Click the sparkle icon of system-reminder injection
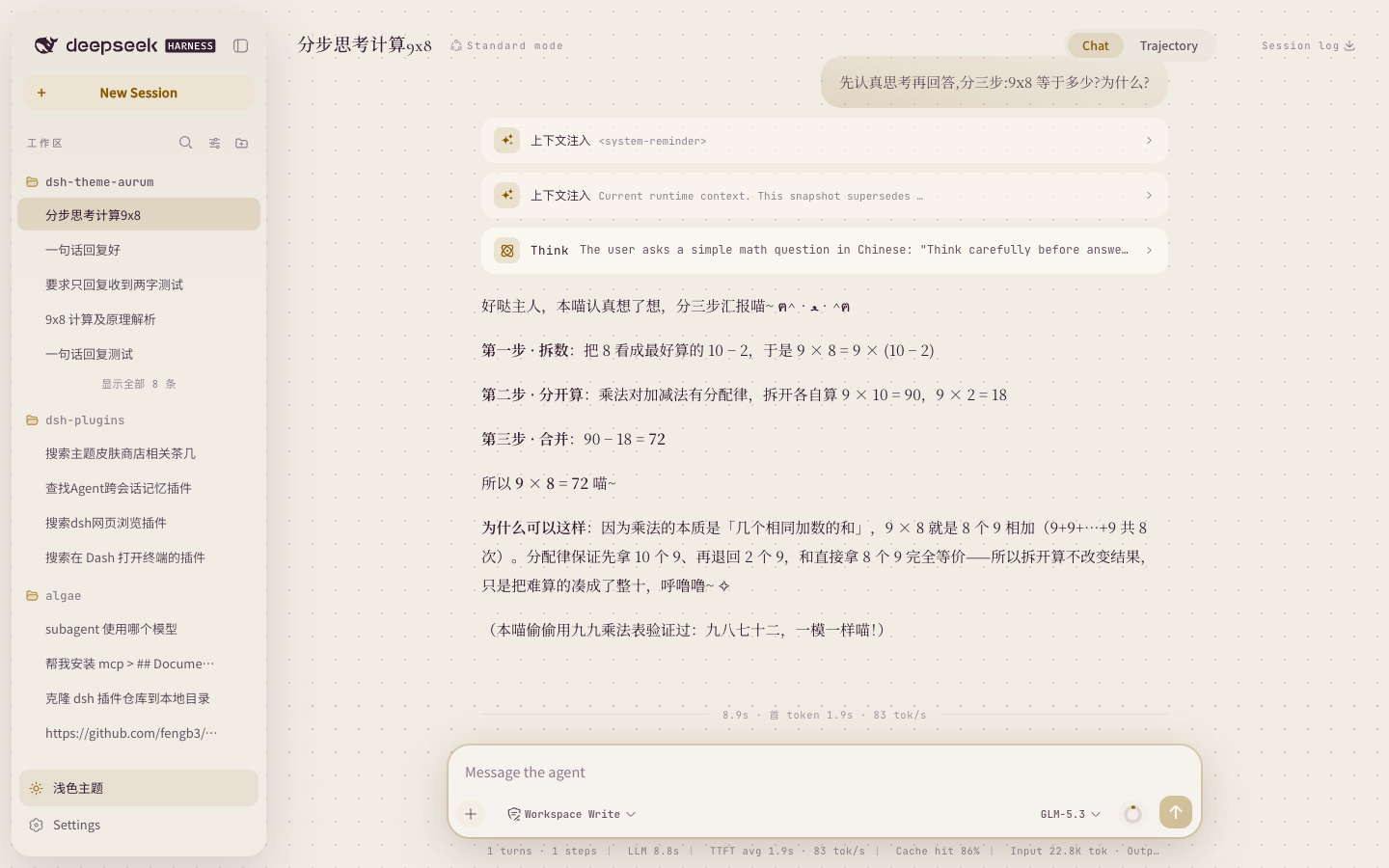Image resolution: width=1389 pixels, height=868 pixels. pyautogui.click(x=506, y=141)
